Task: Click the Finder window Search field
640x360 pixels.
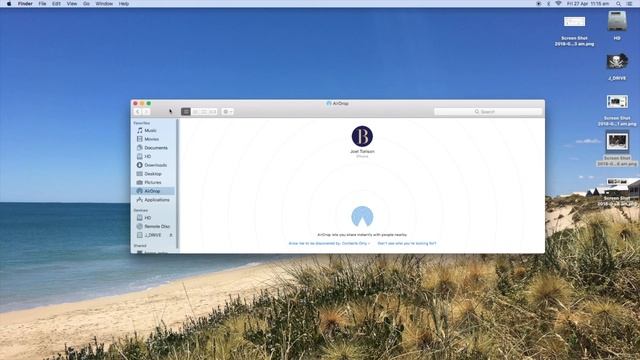Action: click(x=488, y=111)
